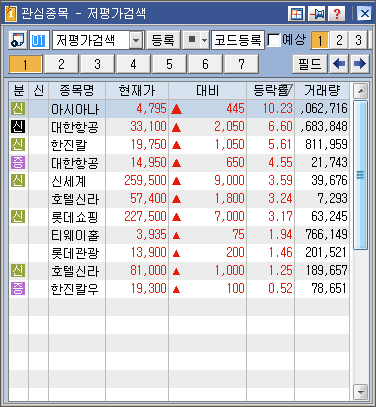Switch to group tab 3 in second row
This screenshot has height=407, width=376.
[x=97, y=64]
